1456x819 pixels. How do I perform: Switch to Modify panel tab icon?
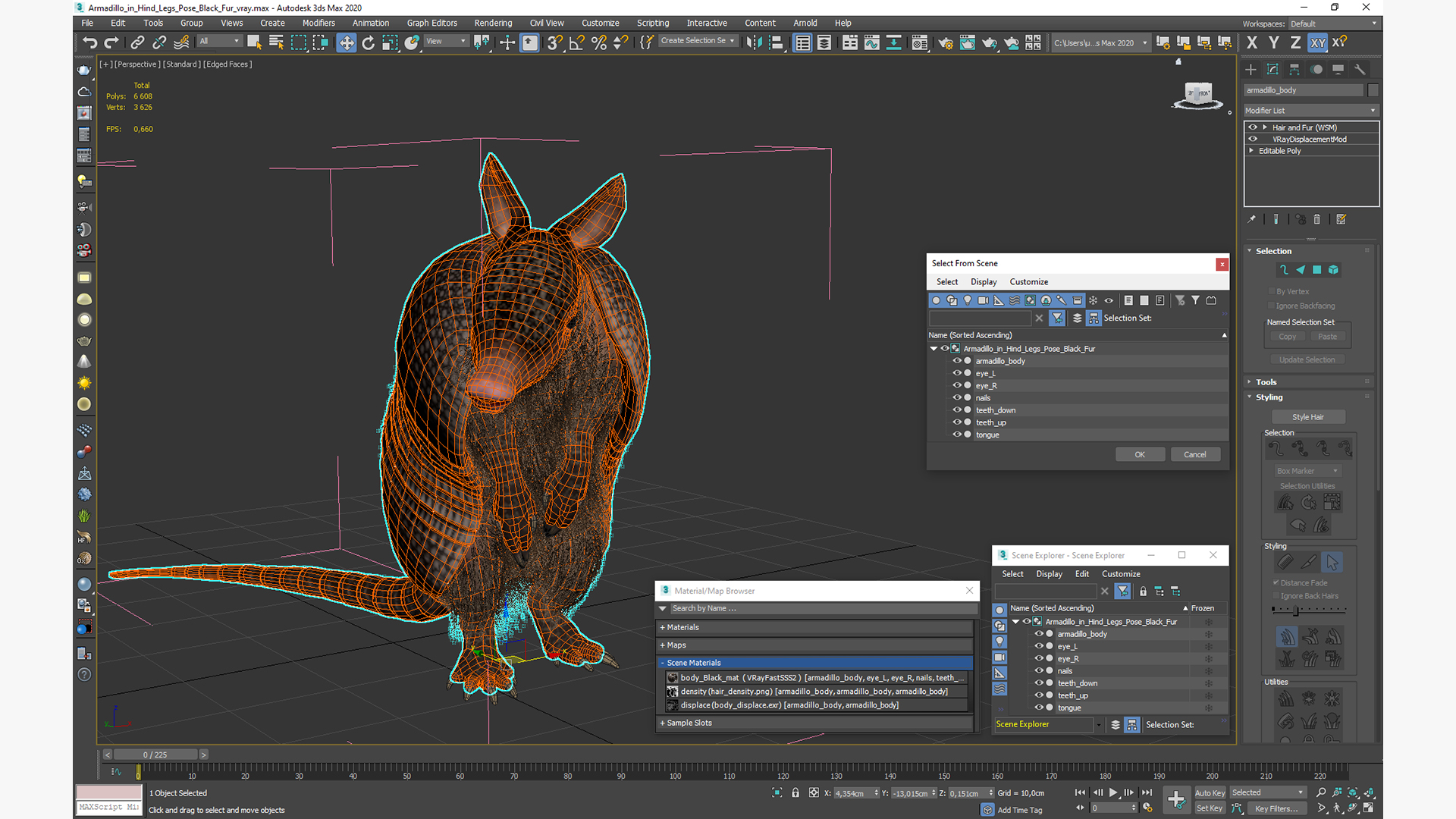(1272, 69)
